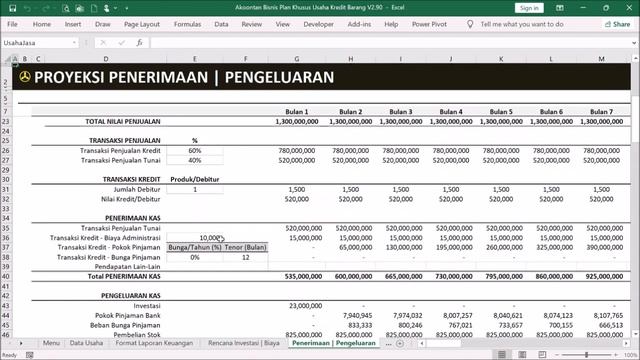This screenshot has width=640, height=360.
Task: Expand the formula bar with the chevron
Action: pyautogui.click(x=634, y=42)
